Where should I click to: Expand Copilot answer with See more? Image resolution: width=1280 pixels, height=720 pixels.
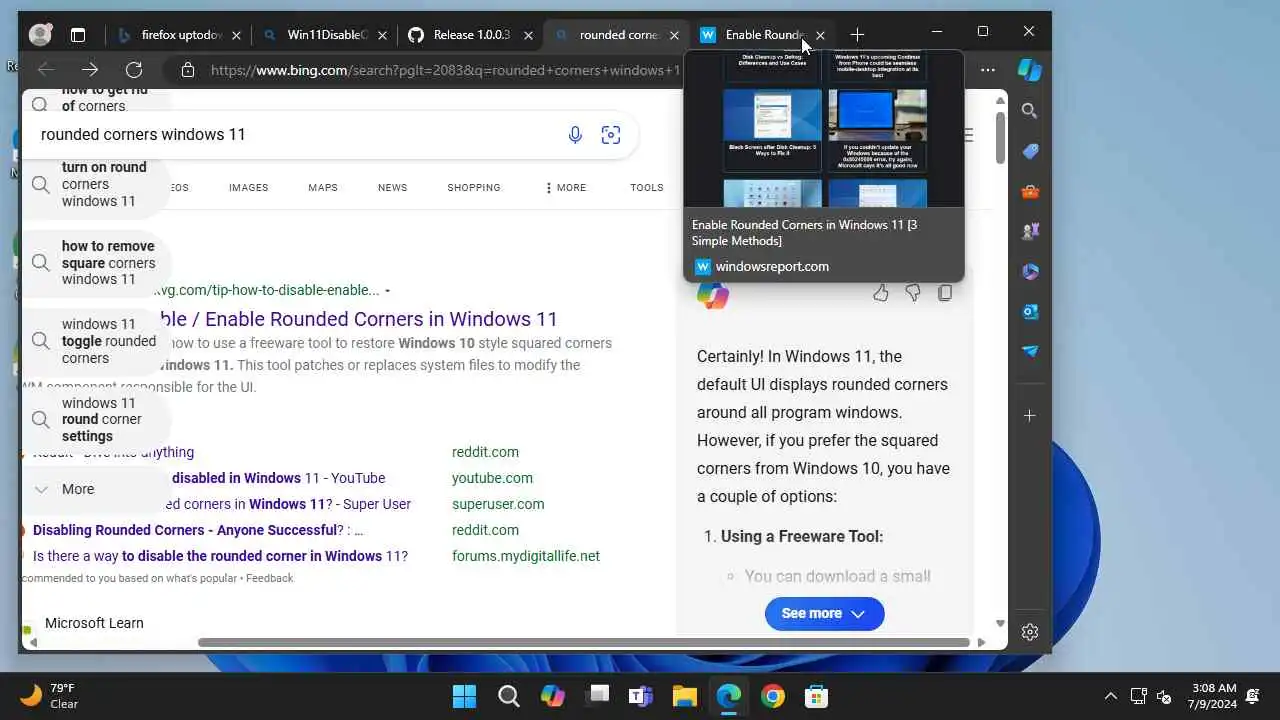pos(824,613)
